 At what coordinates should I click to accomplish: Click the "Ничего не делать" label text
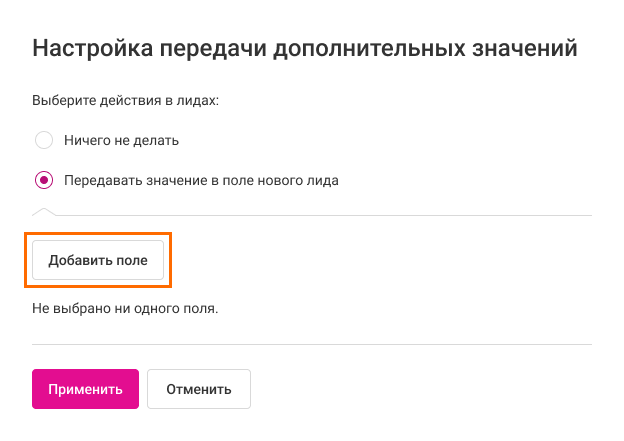(121, 140)
